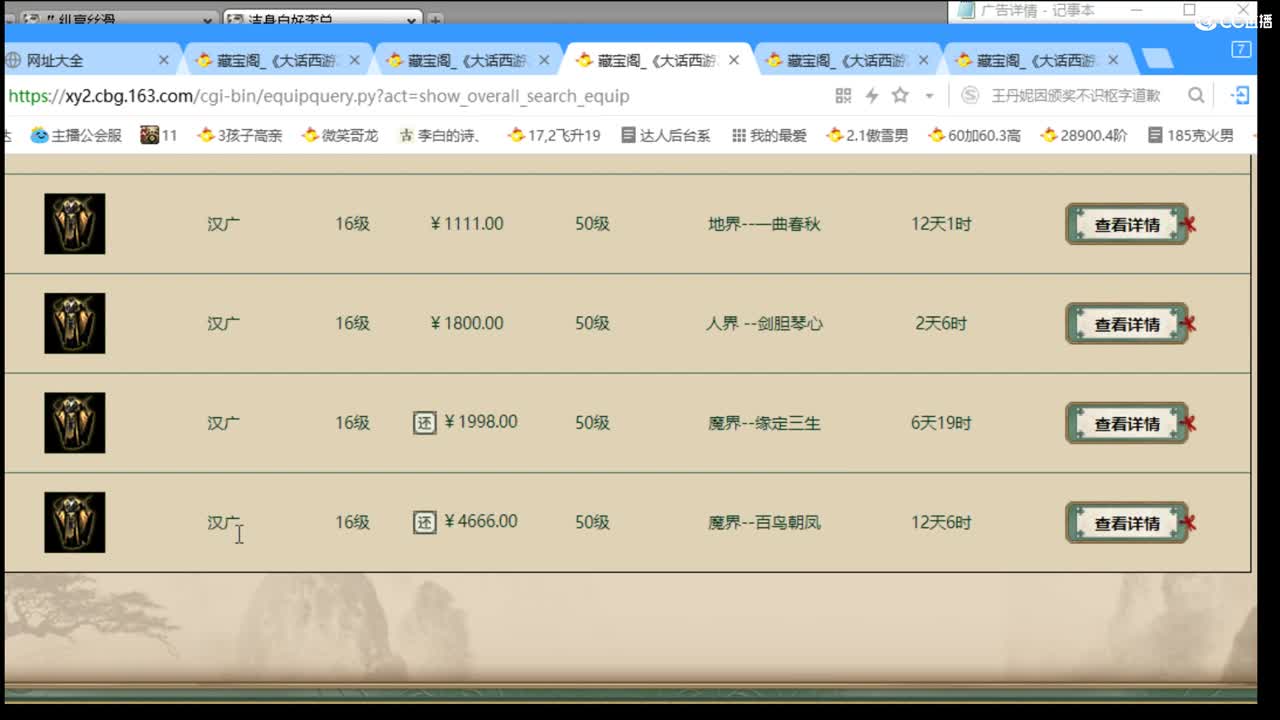Click the login icon at toolbar end

(x=1241, y=95)
